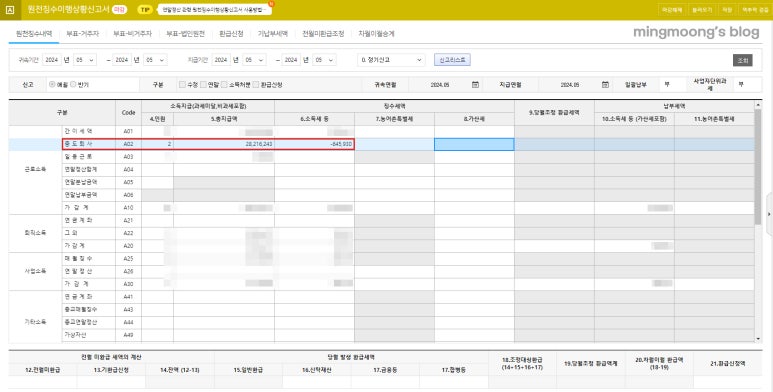The height and width of the screenshot is (392, 773).
Task: Click the 12.전월미환급 input cell
Action: click(x=42, y=382)
